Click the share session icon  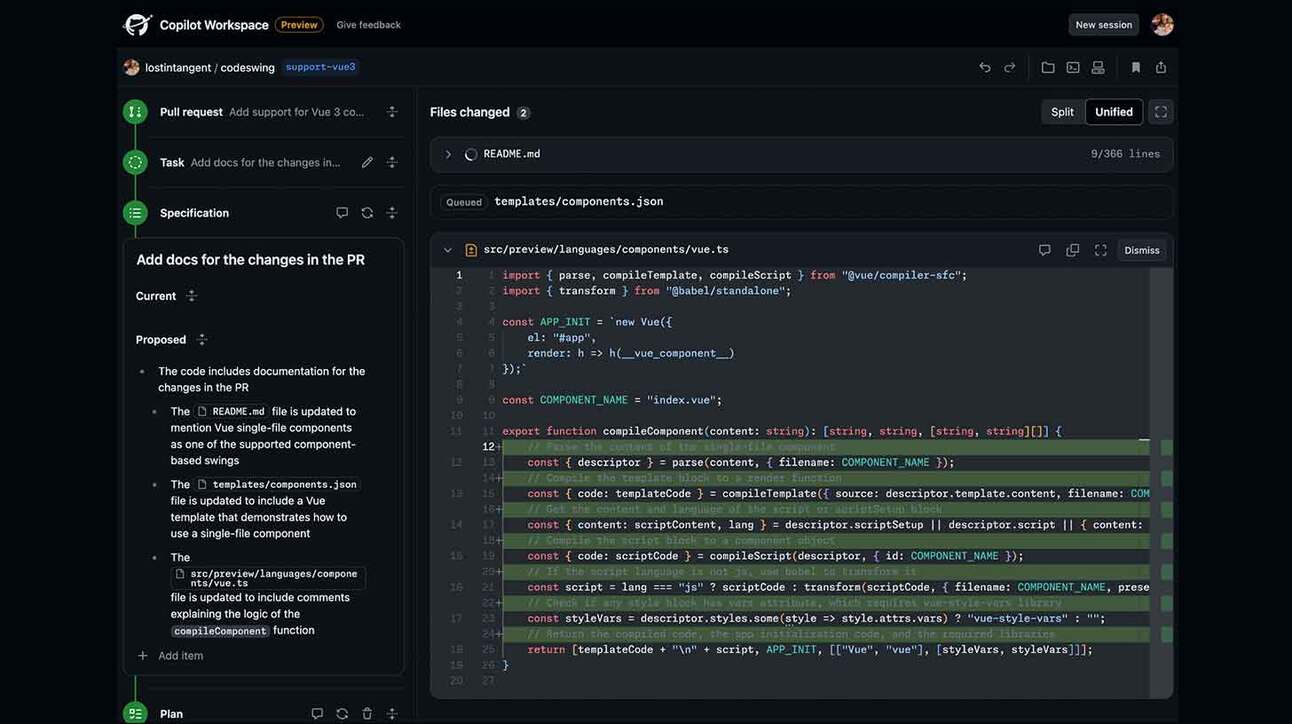click(1161, 67)
